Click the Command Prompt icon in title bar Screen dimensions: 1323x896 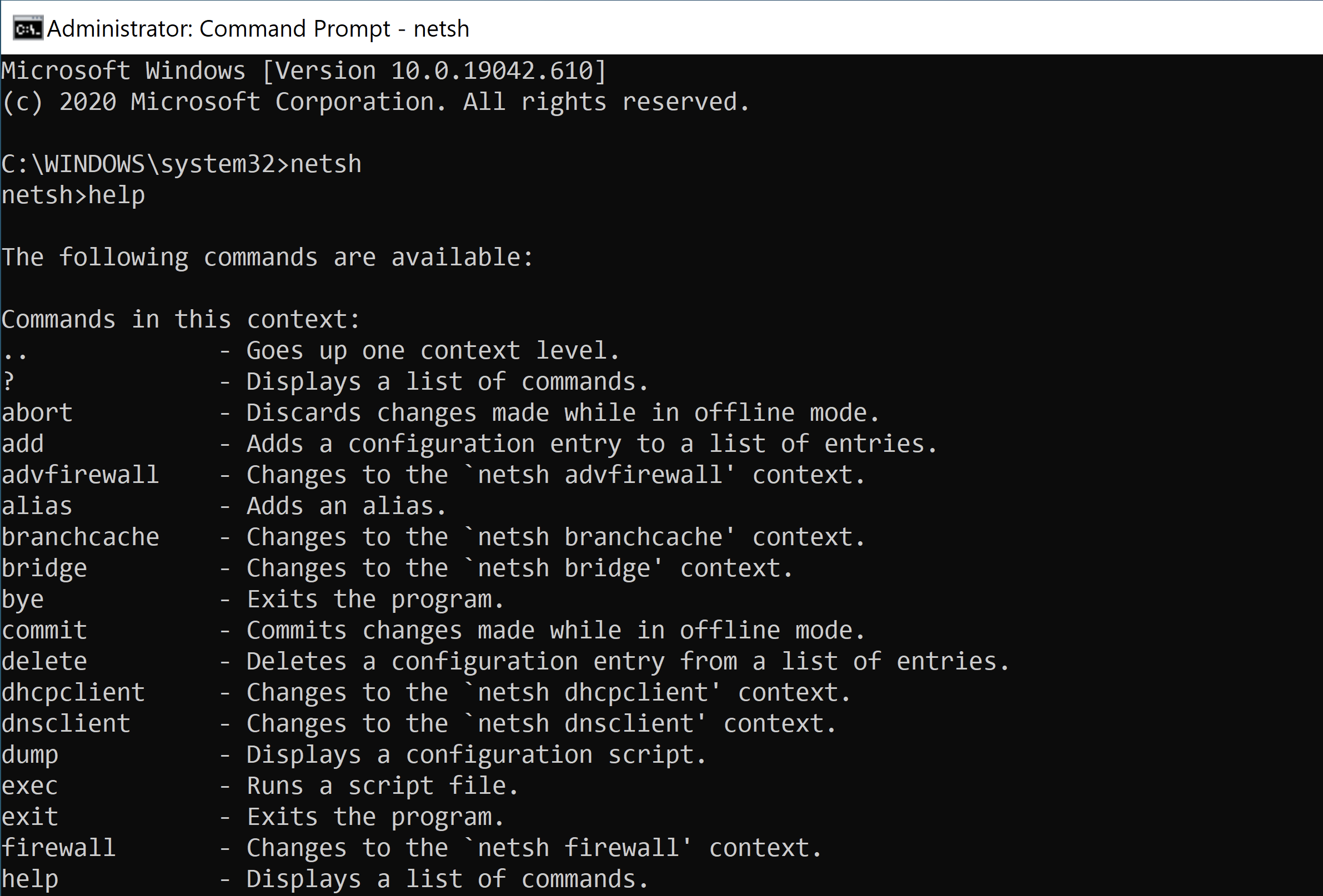28,28
